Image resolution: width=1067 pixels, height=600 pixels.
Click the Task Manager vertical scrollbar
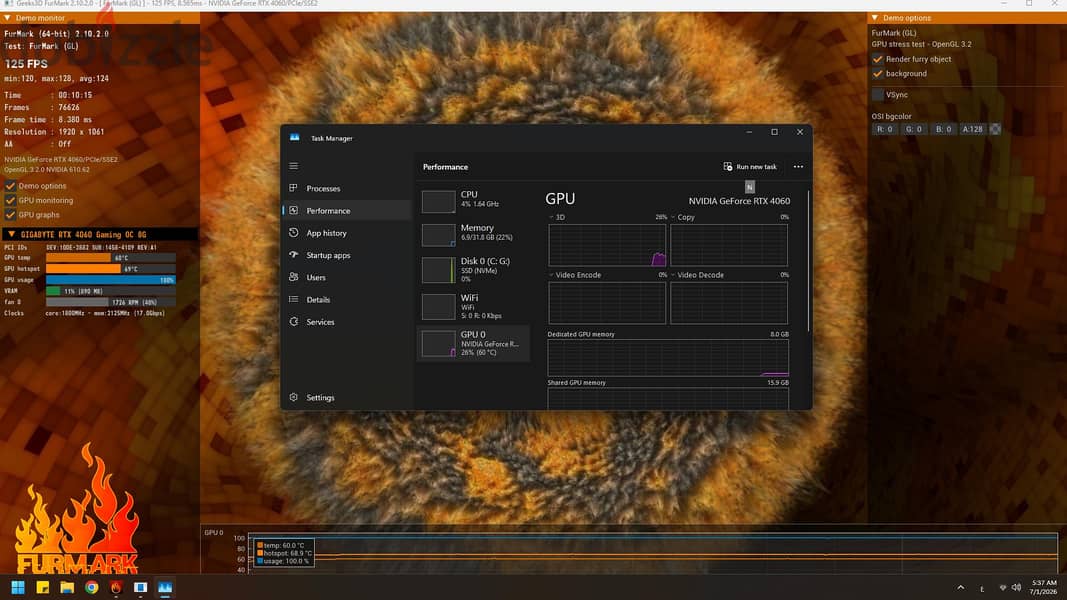808,262
